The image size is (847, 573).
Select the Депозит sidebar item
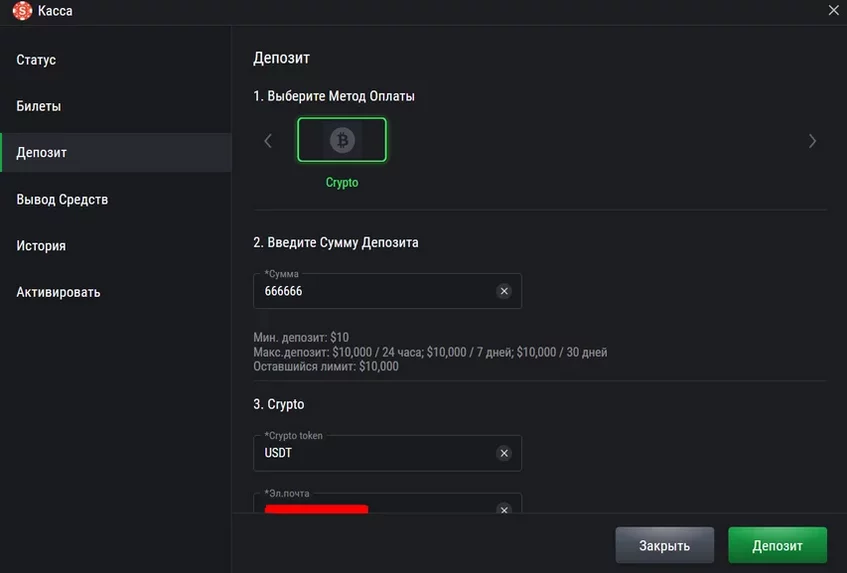pyautogui.click(x=42, y=153)
